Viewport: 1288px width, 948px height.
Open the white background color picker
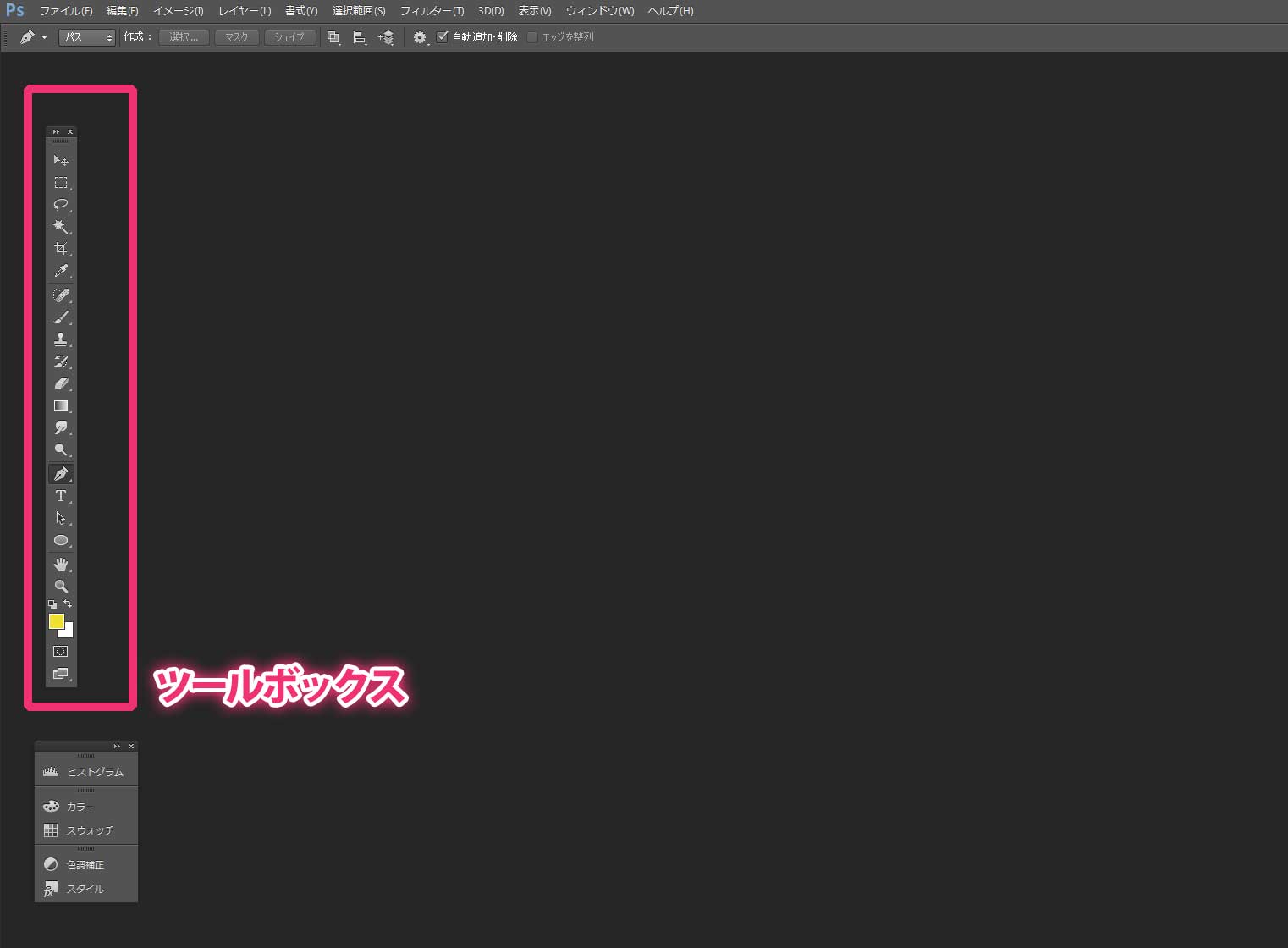[x=69, y=632]
